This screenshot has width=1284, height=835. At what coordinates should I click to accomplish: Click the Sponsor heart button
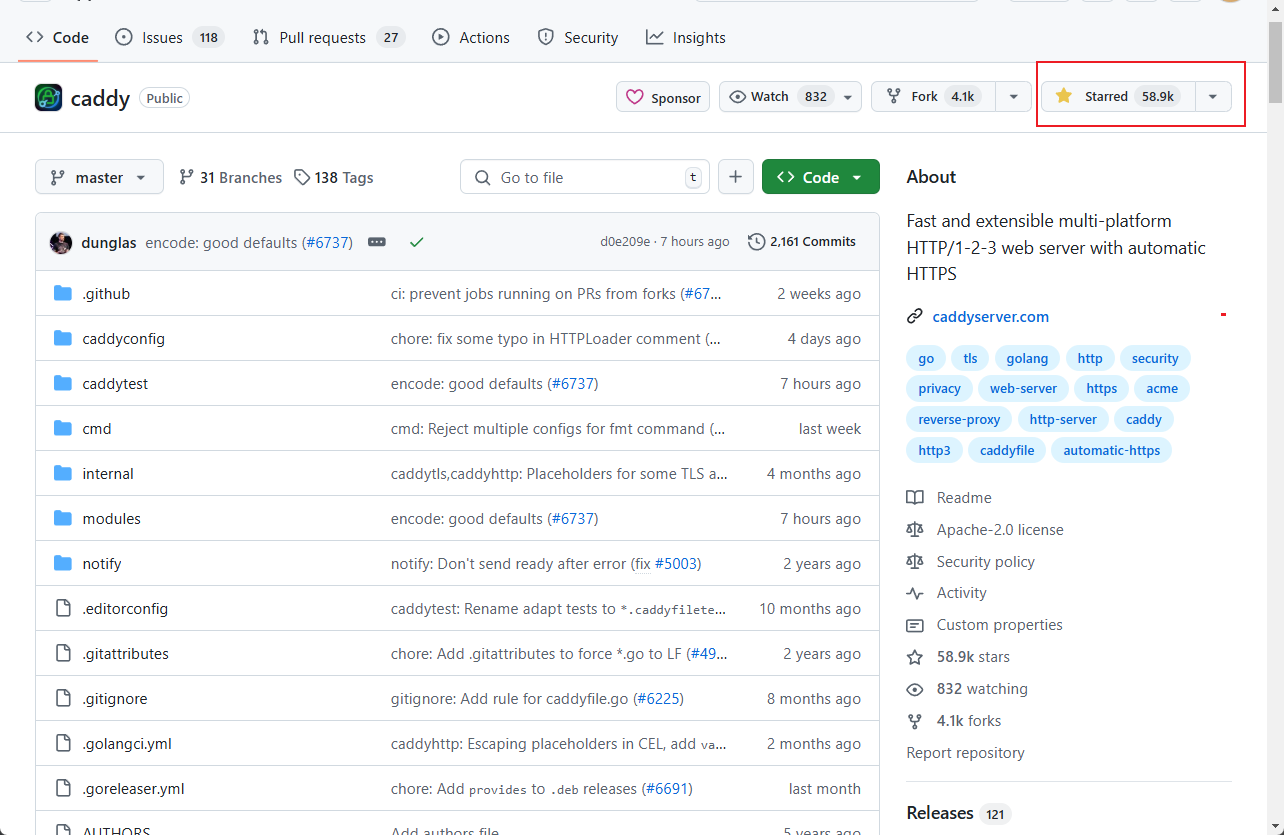[x=663, y=97]
